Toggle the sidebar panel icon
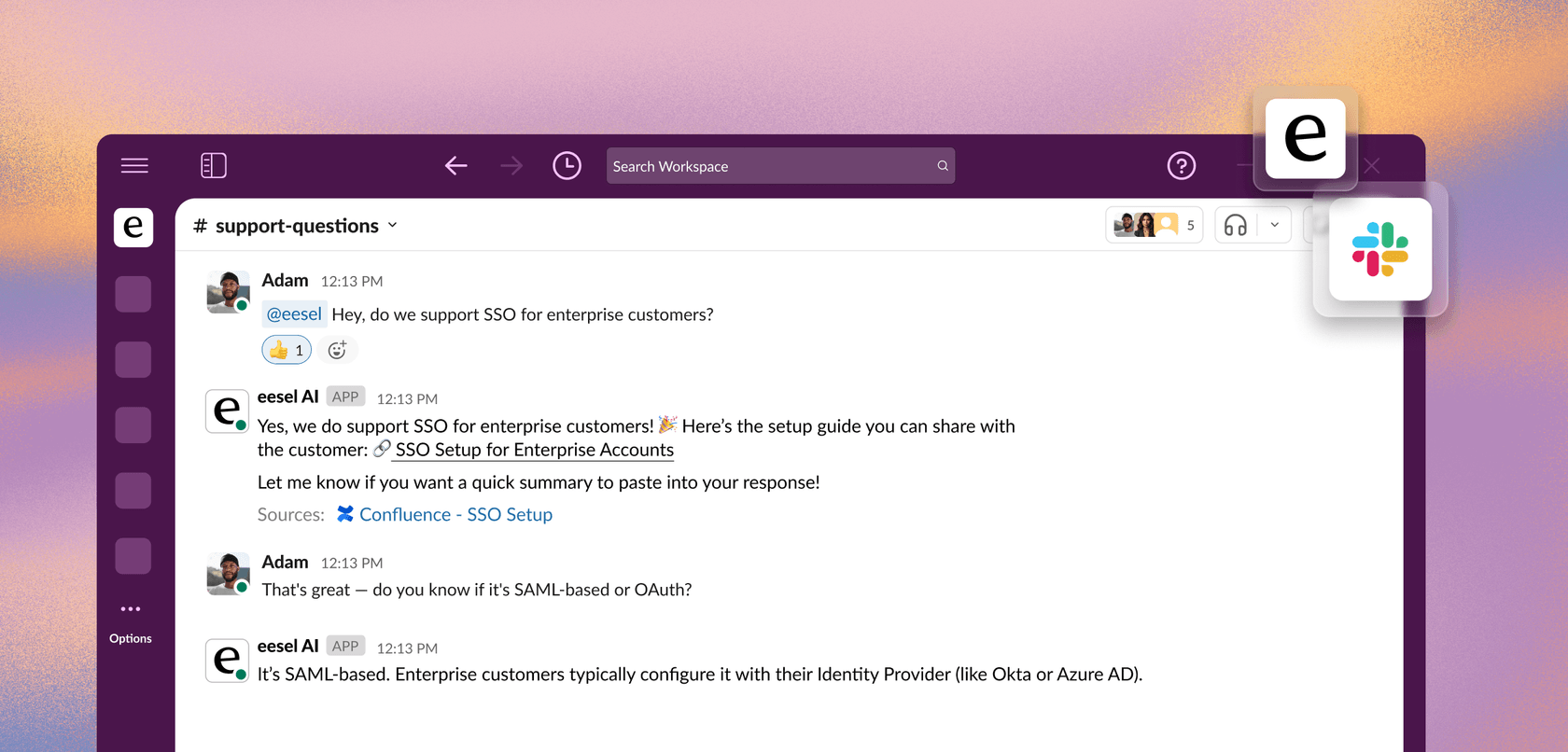This screenshot has height=752, width=1568. tap(214, 166)
